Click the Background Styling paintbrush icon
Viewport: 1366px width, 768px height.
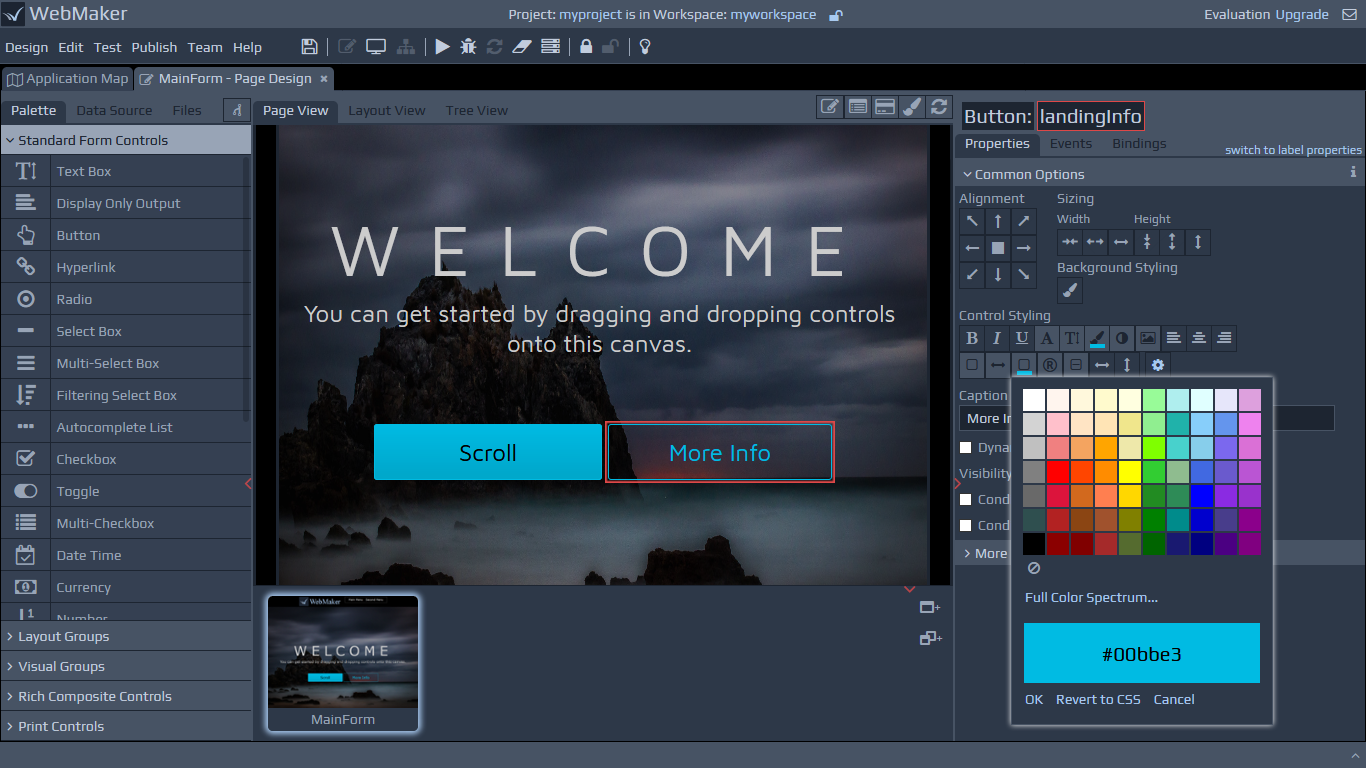[x=1070, y=291]
